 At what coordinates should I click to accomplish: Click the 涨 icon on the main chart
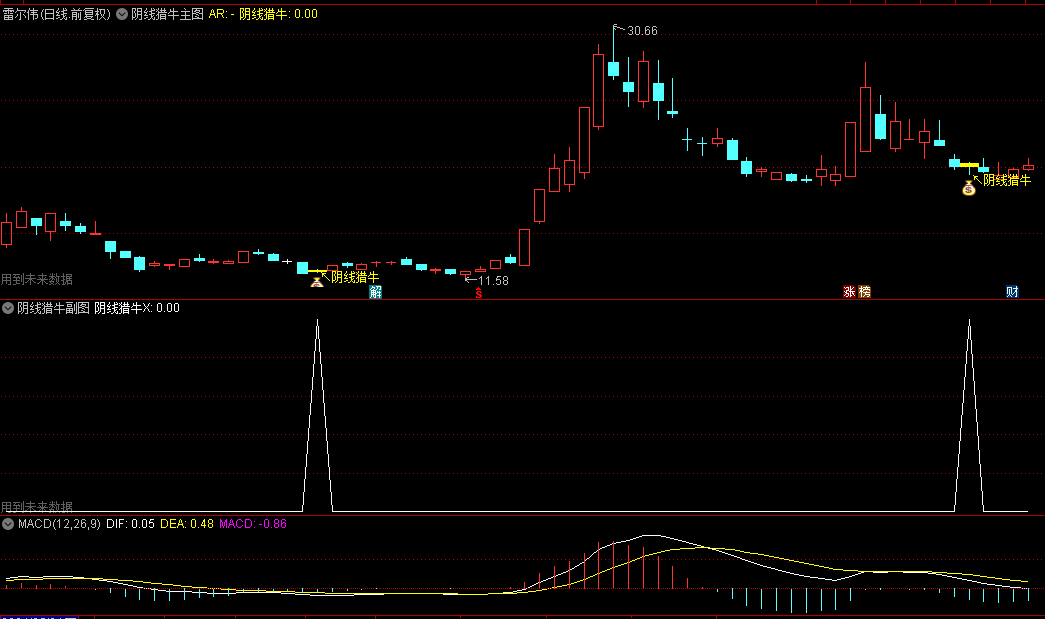coord(849,292)
